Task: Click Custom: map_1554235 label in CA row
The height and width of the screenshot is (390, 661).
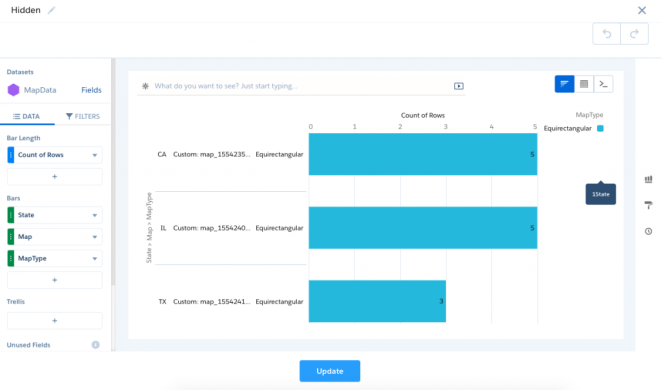Action: click(x=212, y=154)
